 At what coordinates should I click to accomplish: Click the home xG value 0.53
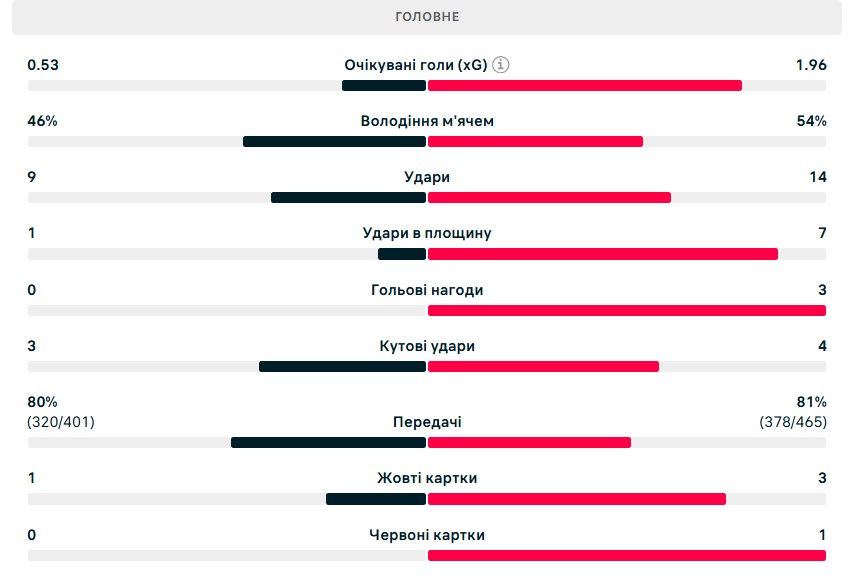coord(44,65)
